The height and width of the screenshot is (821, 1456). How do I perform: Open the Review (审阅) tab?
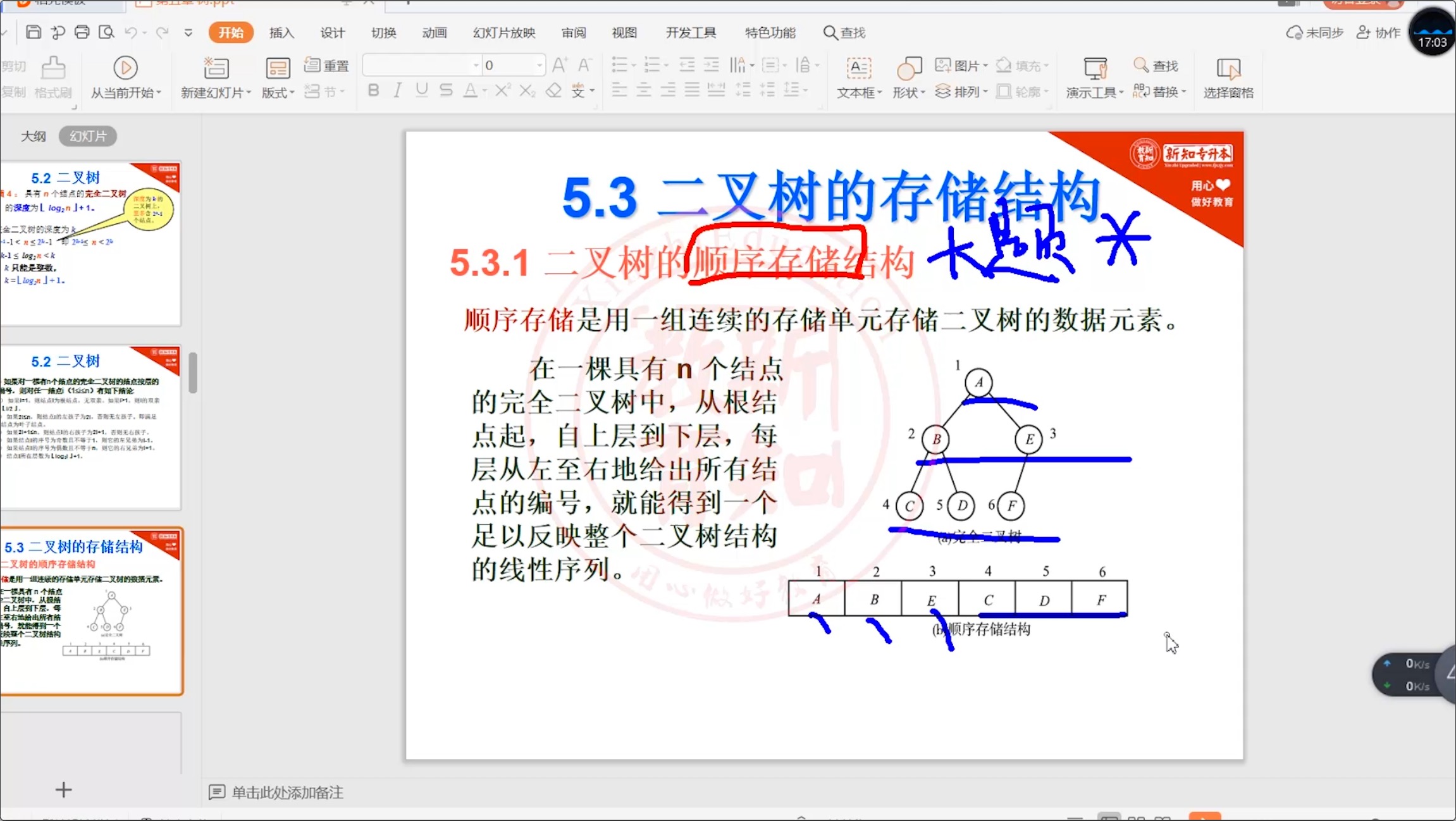[x=574, y=33]
